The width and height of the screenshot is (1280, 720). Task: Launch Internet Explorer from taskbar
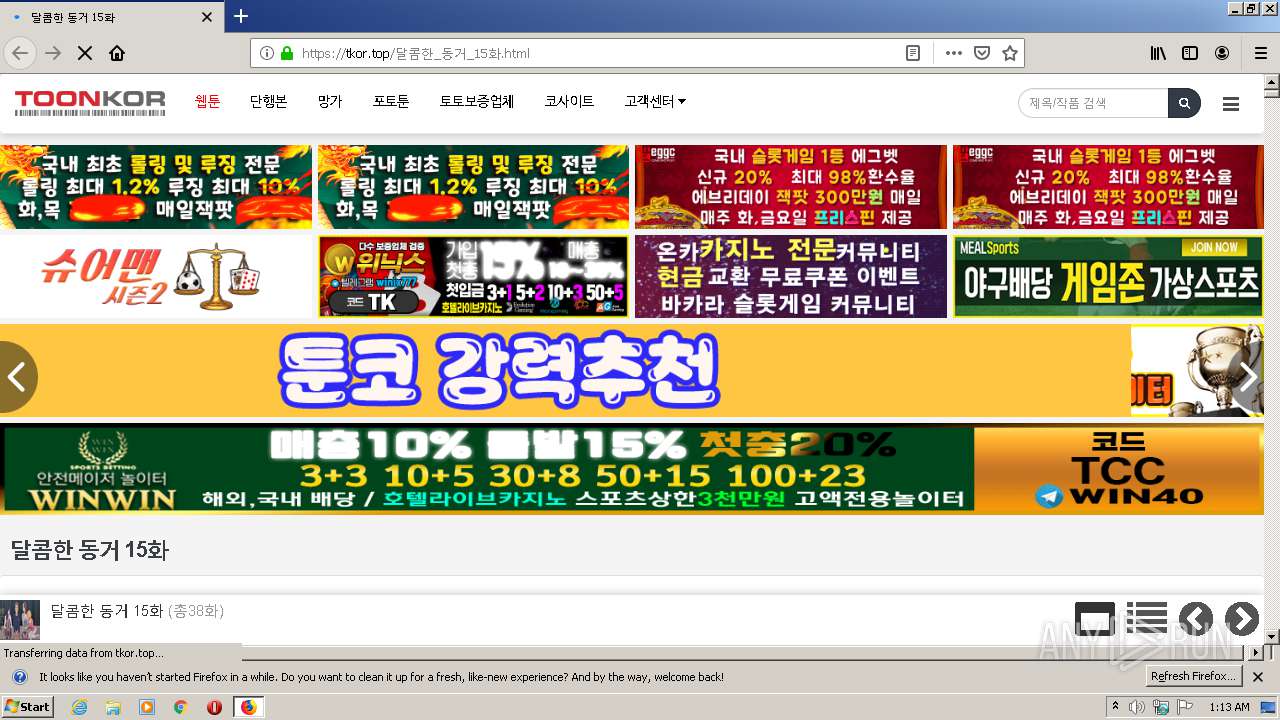coord(80,707)
